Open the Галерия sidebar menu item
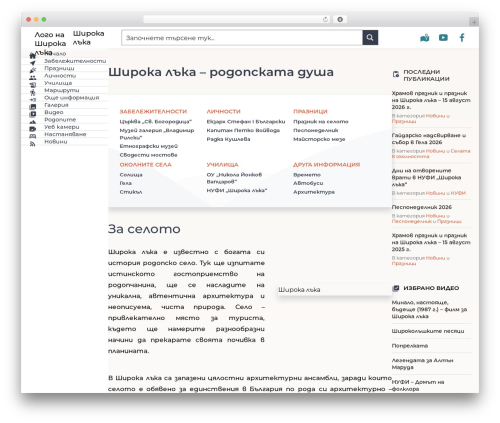Screen dimensions: 500x423 click(56, 105)
